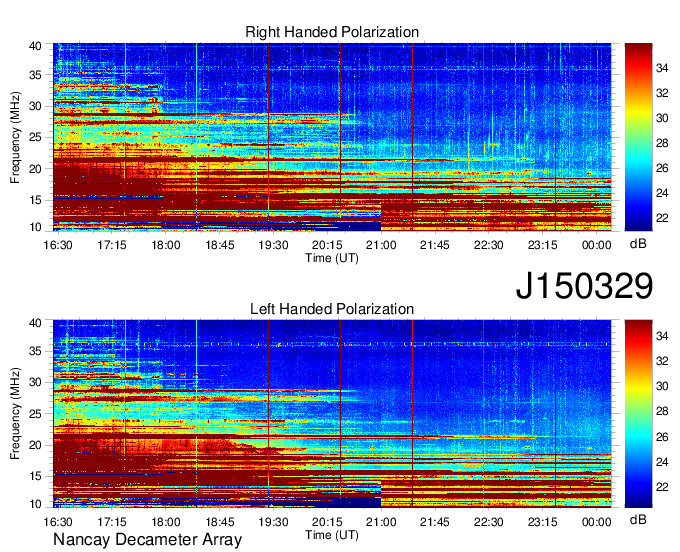Click the 18:45 time tick of Right Handed plot
This screenshot has height=552, width=680.
pyautogui.click(x=220, y=245)
